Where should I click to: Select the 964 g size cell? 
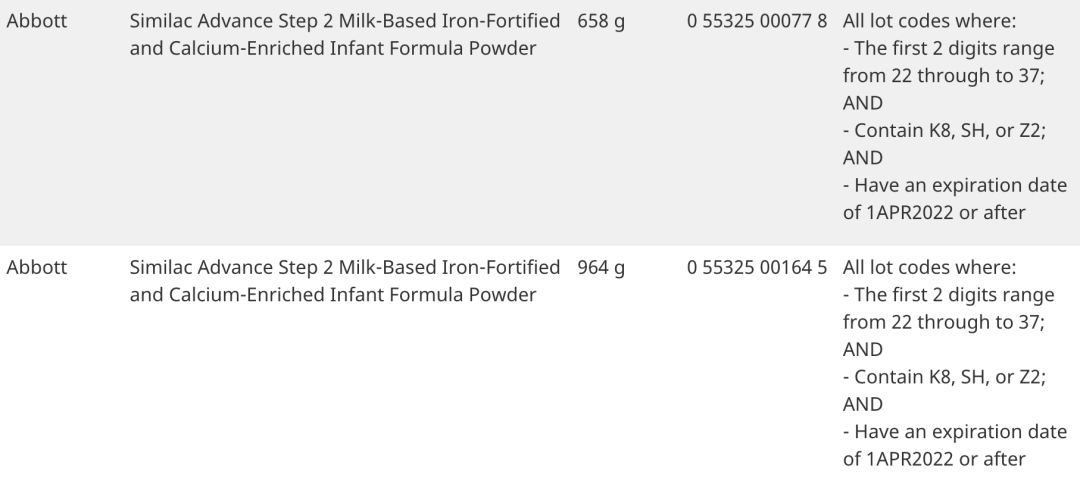tap(601, 268)
